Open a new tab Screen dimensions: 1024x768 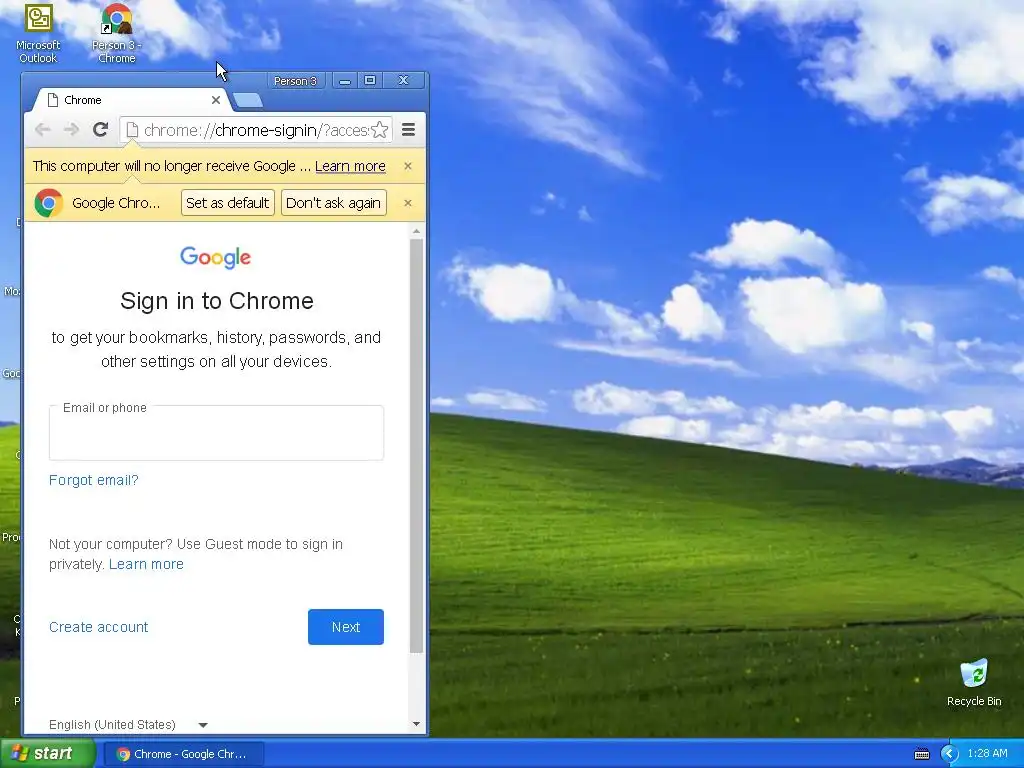pos(248,100)
